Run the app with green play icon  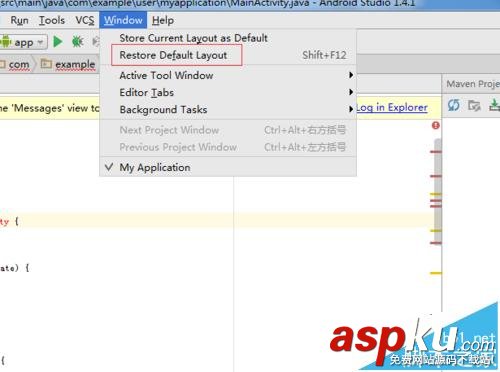click(58, 42)
